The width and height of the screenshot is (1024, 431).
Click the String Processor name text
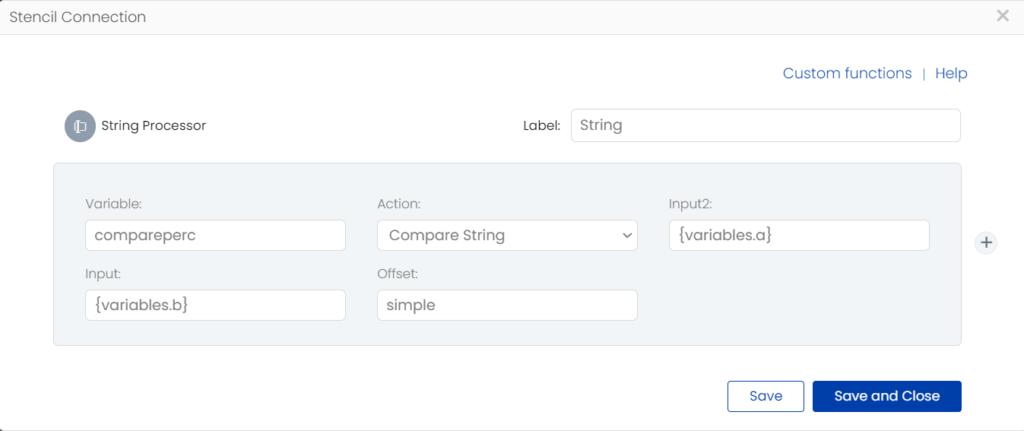pyautogui.click(x=153, y=126)
